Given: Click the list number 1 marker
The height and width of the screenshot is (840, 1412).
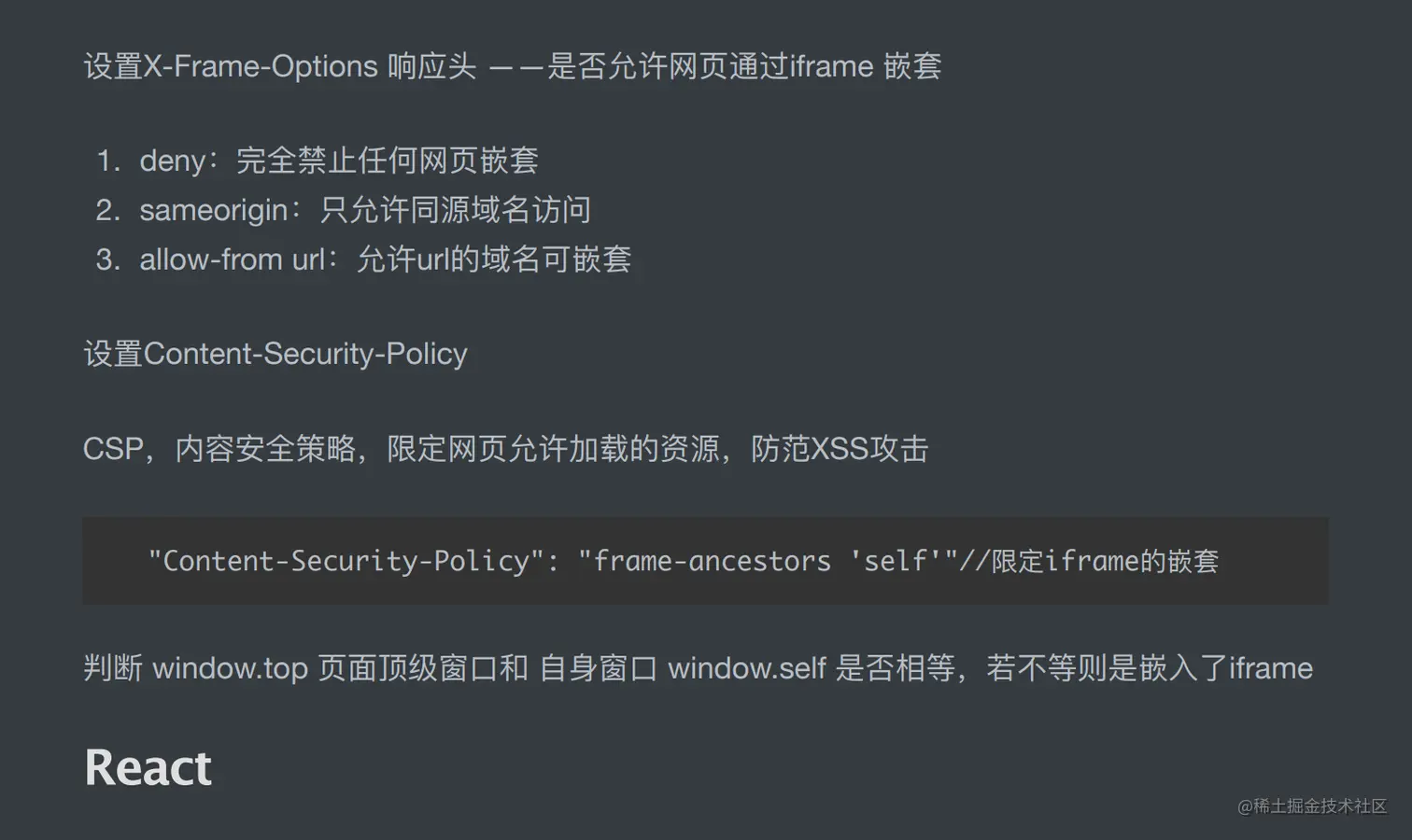Looking at the screenshot, I should pos(107,161).
